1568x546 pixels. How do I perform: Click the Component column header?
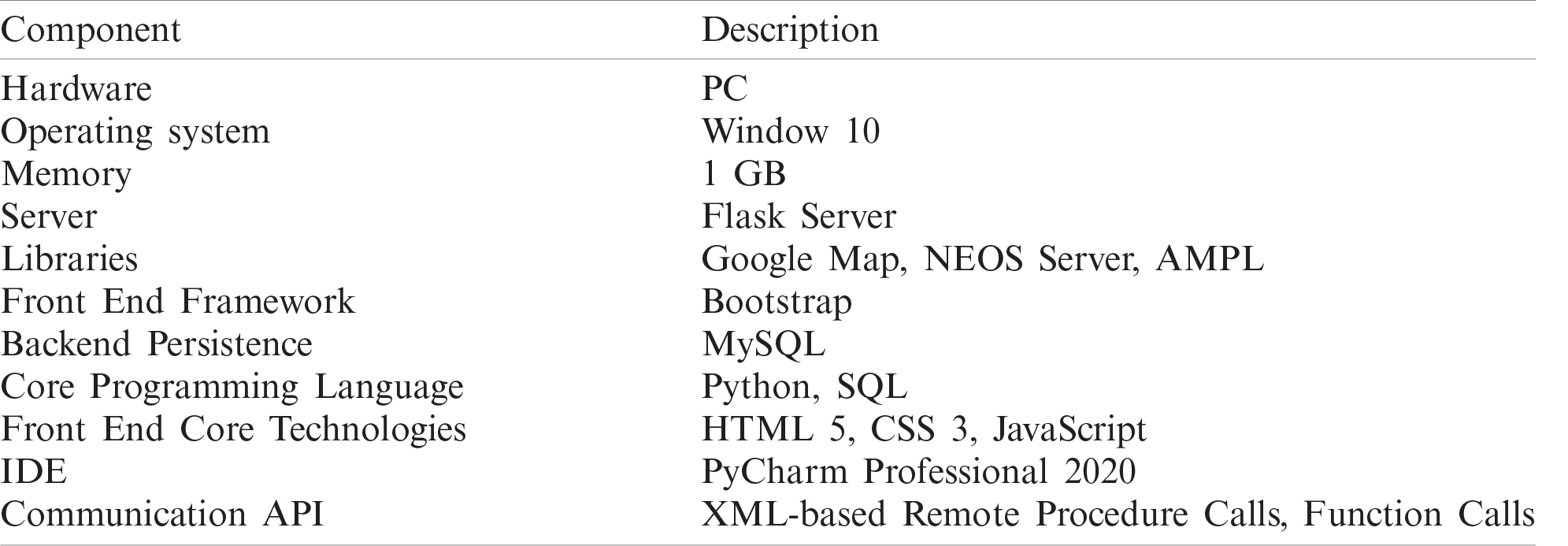(91, 31)
